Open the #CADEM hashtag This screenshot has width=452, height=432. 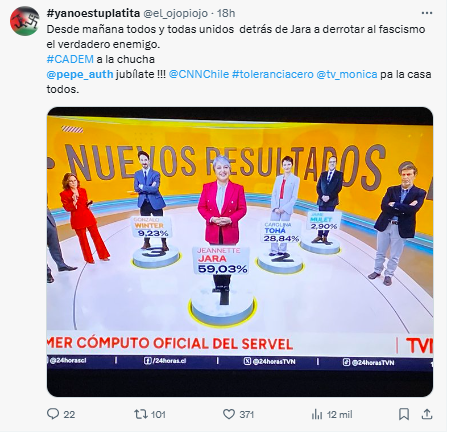tap(70, 59)
